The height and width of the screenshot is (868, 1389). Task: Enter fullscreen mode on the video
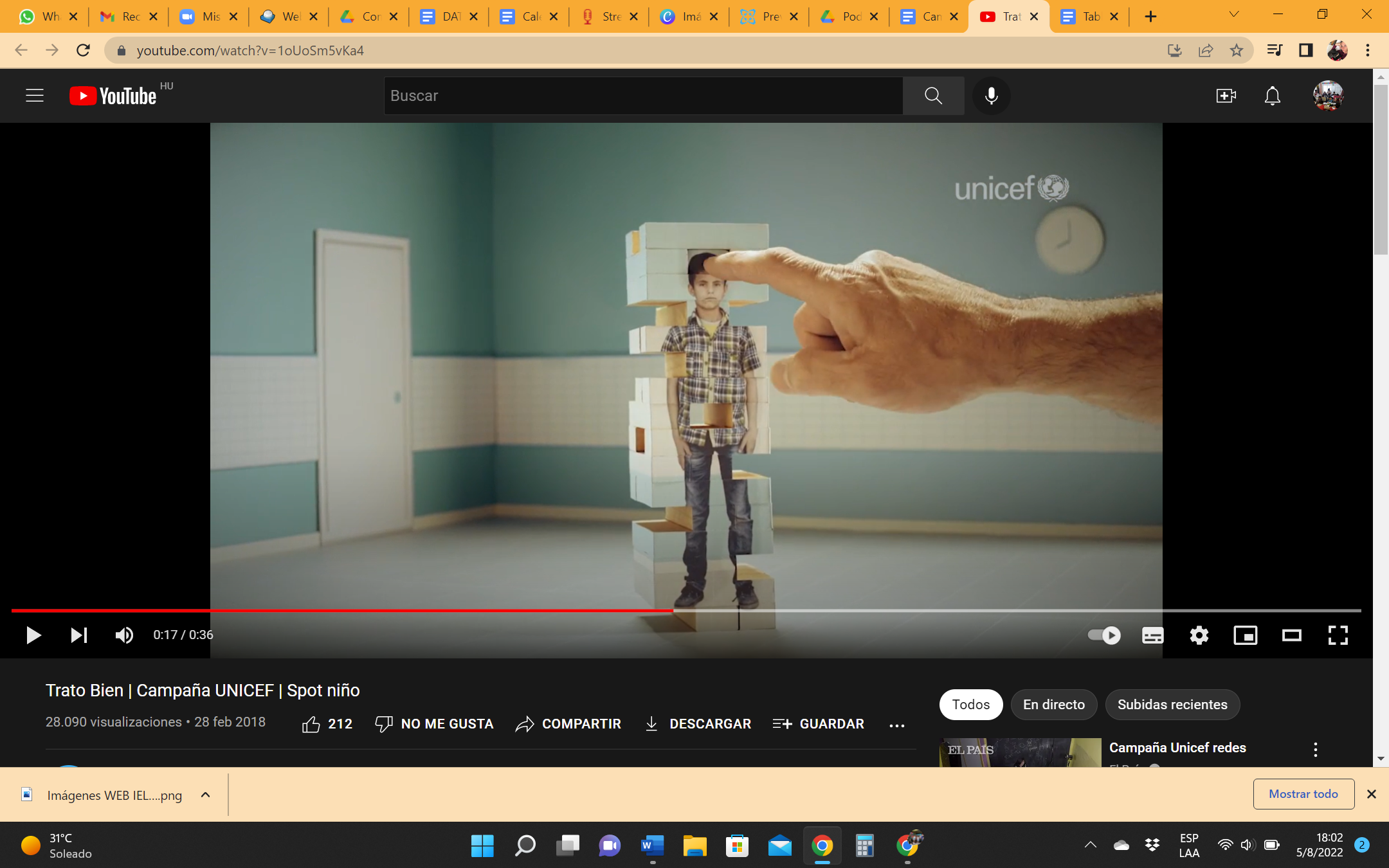pos(1338,635)
